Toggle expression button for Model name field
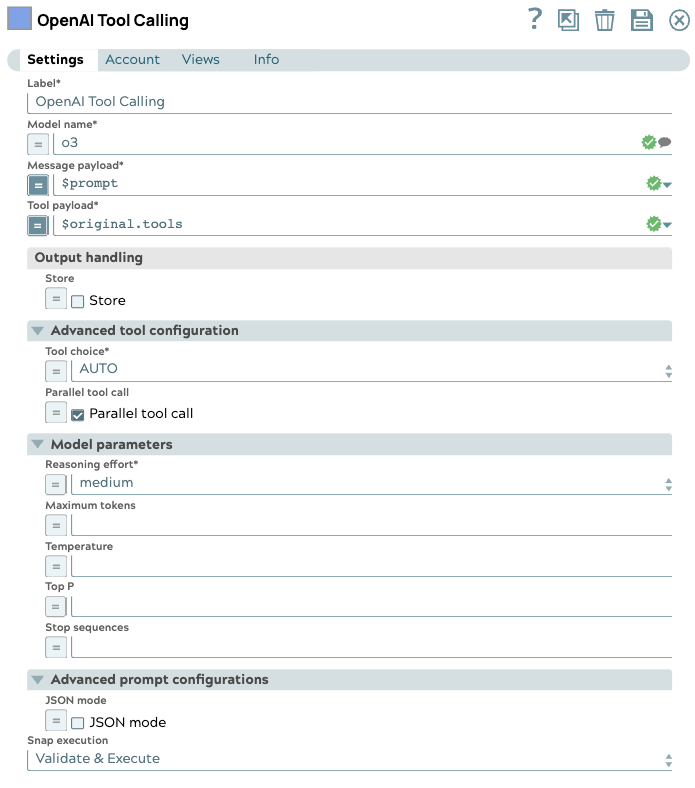This screenshot has width=695, height=788. [38, 143]
